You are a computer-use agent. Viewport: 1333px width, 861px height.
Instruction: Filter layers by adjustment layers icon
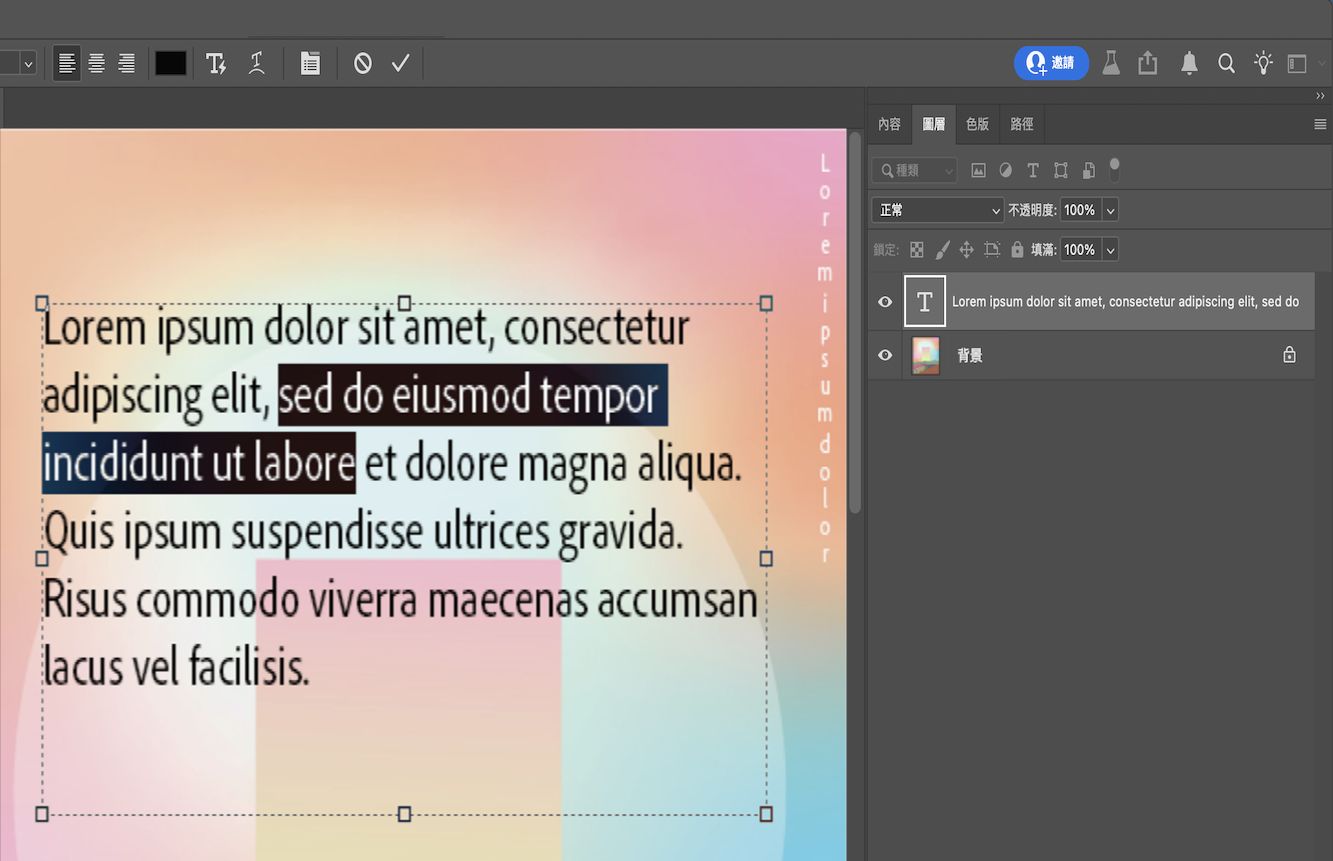click(x=1006, y=171)
